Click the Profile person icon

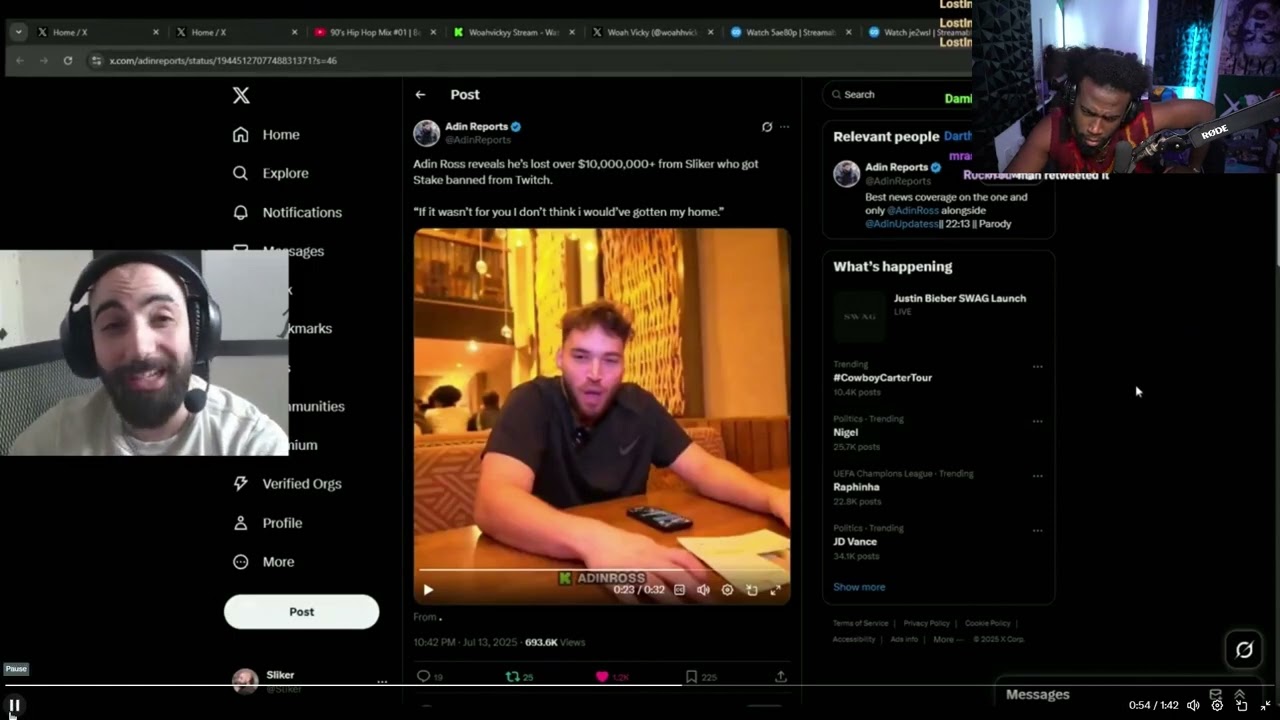(x=240, y=522)
